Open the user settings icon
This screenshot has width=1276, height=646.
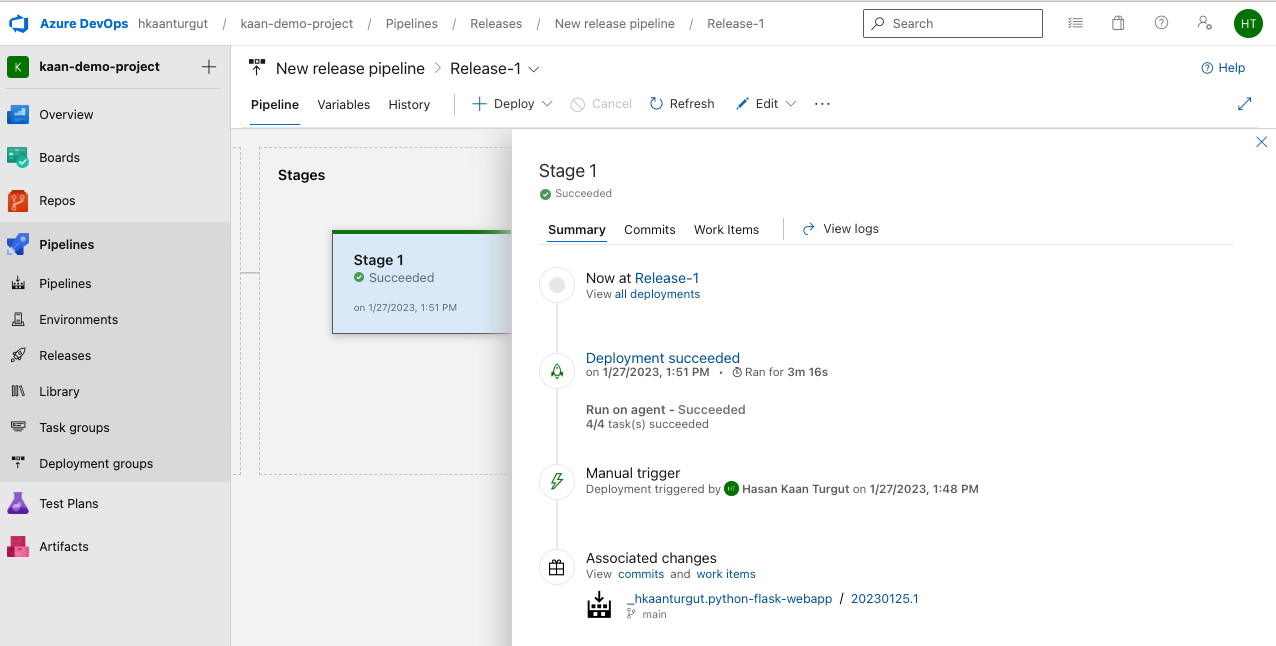(1204, 23)
